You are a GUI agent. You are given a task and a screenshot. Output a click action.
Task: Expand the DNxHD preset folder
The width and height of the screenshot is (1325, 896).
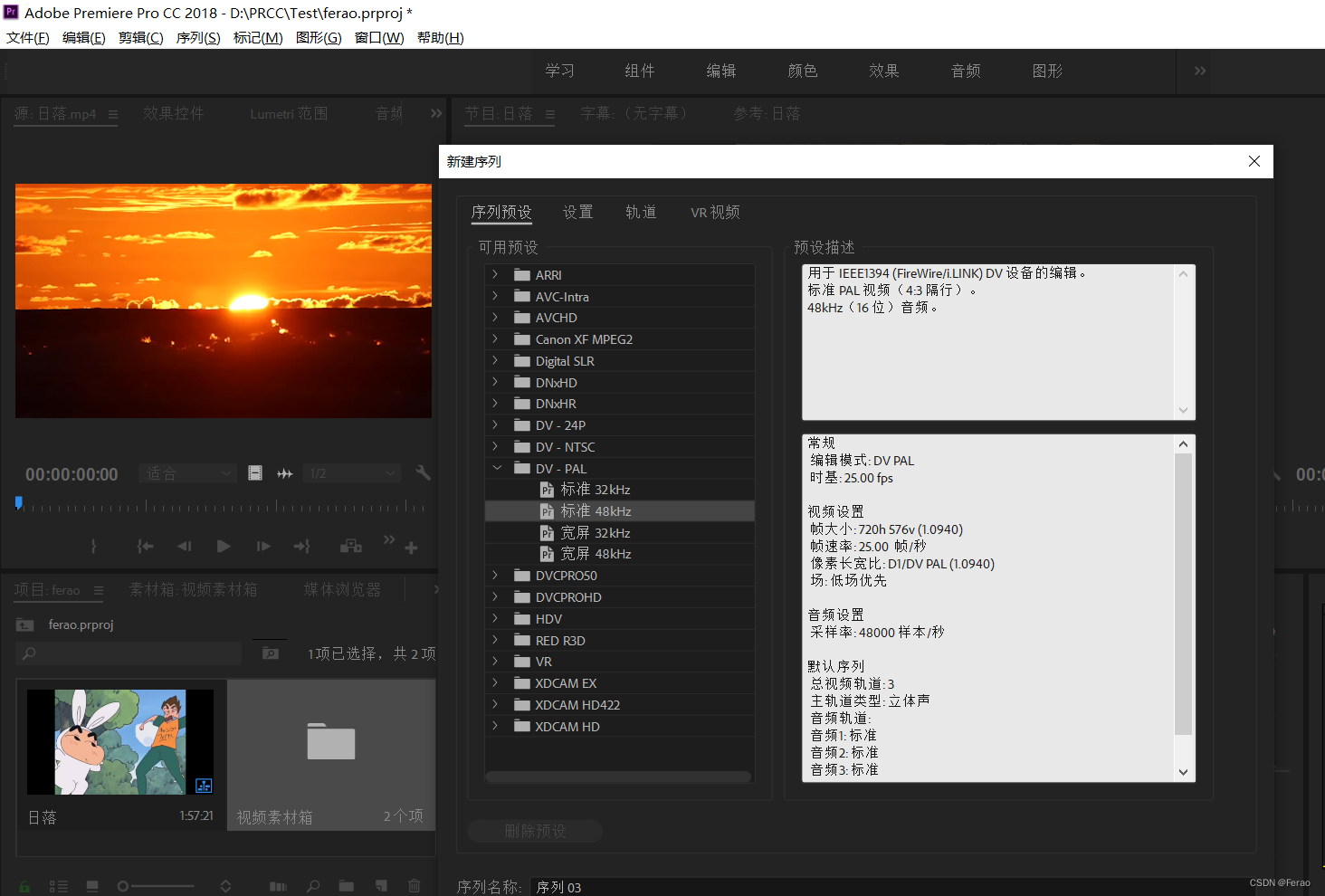pyautogui.click(x=495, y=382)
